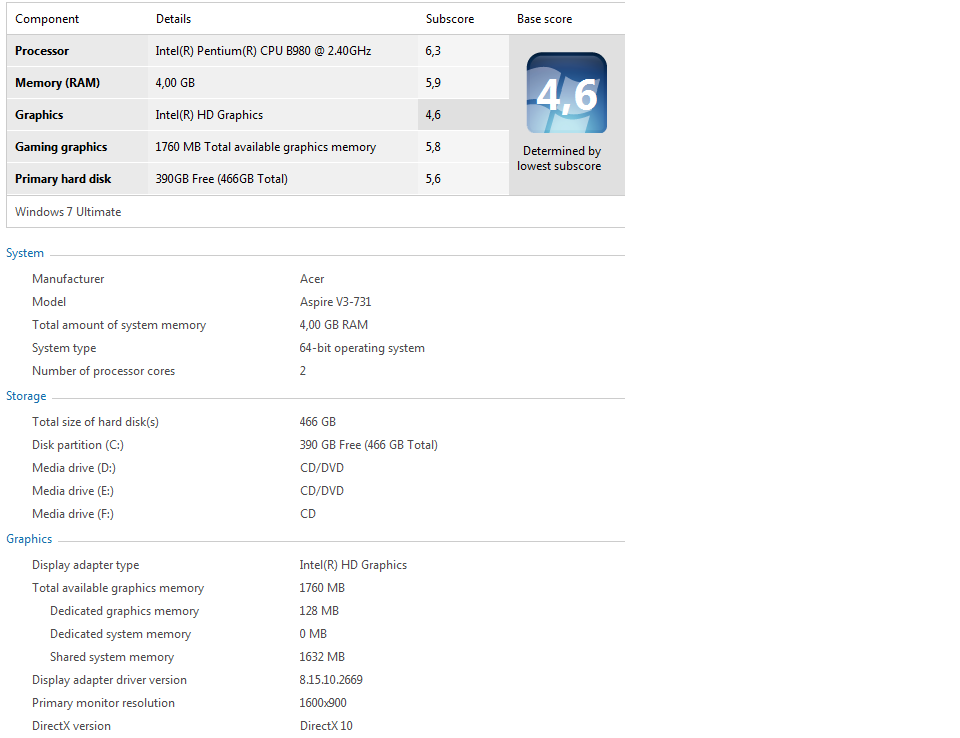
Task: Select the 'Media drive (E:)' label
Action: point(73,491)
